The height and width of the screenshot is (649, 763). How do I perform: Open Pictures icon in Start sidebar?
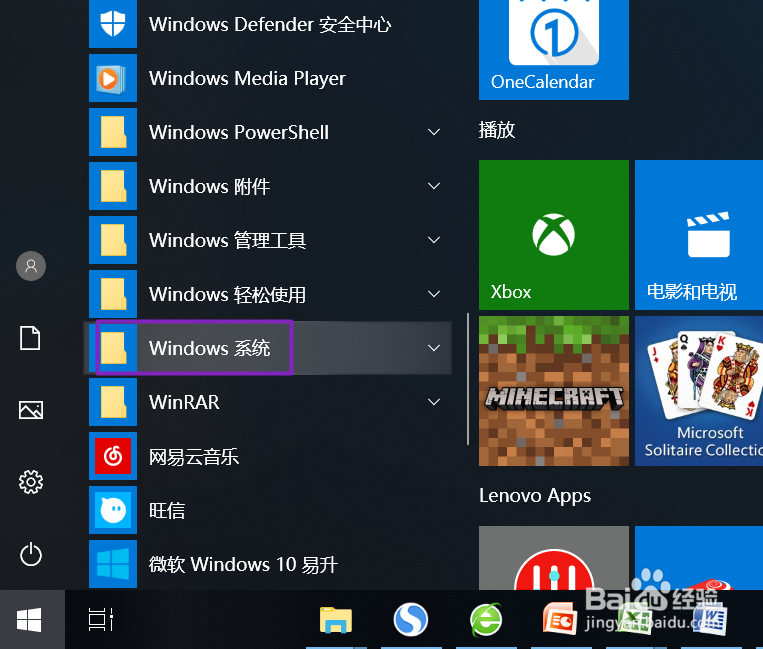[31, 410]
